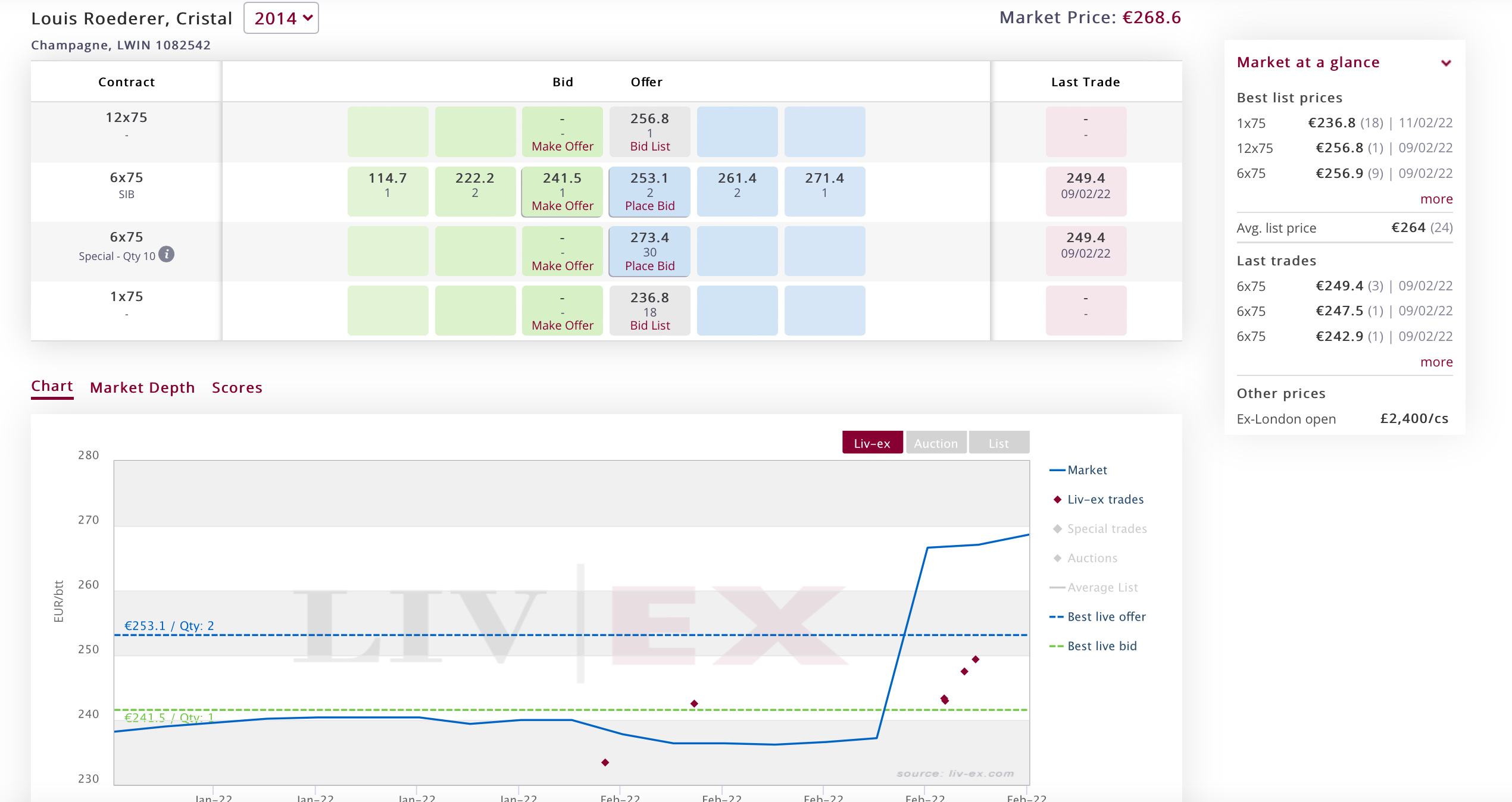Click Bid List at 256.8 for 12x75

click(650, 146)
